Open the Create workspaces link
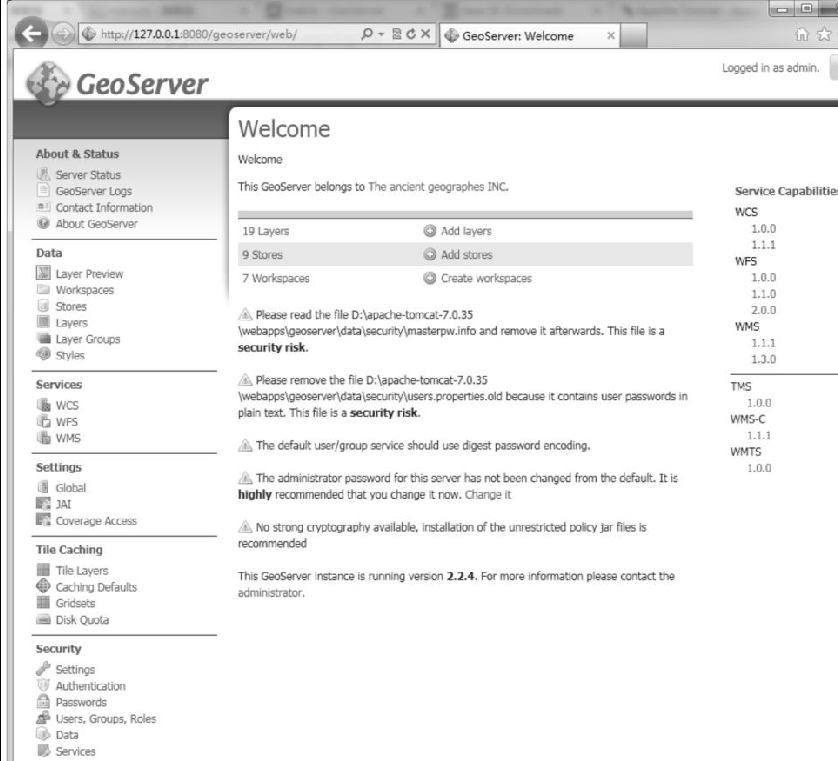This screenshot has height=761, width=838. point(486,278)
